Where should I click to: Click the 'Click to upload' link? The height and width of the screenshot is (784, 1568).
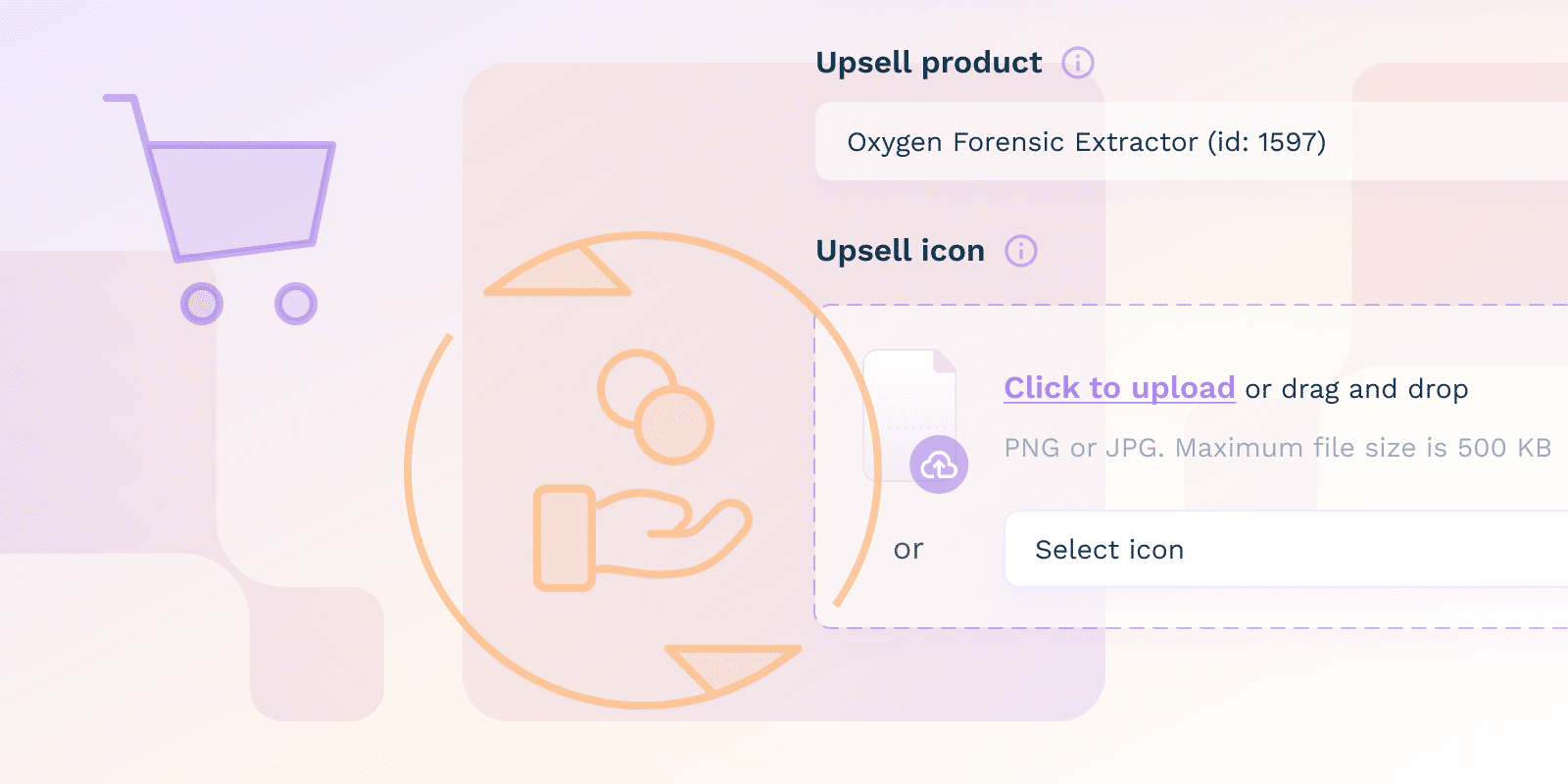(x=1119, y=388)
